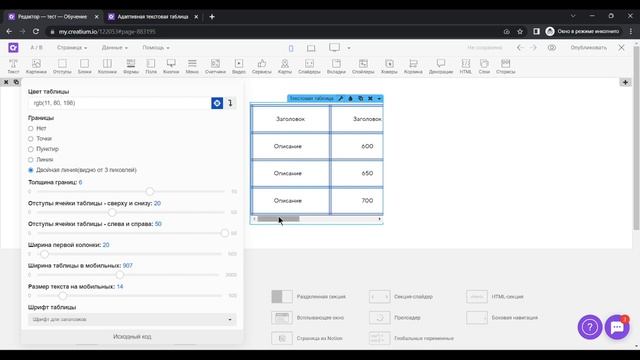Open the Шрифт таблицы font dropdown

[x=132, y=319]
